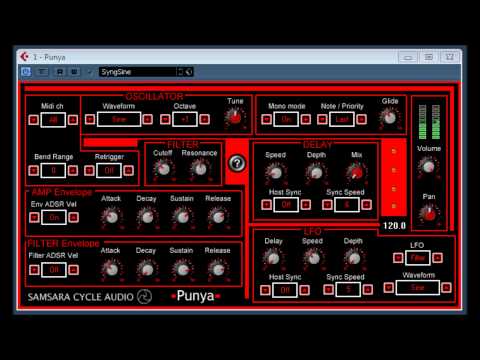The image size is (480, 360).
Task: Open help with the question mark button
Action: [x=237, y=163]
